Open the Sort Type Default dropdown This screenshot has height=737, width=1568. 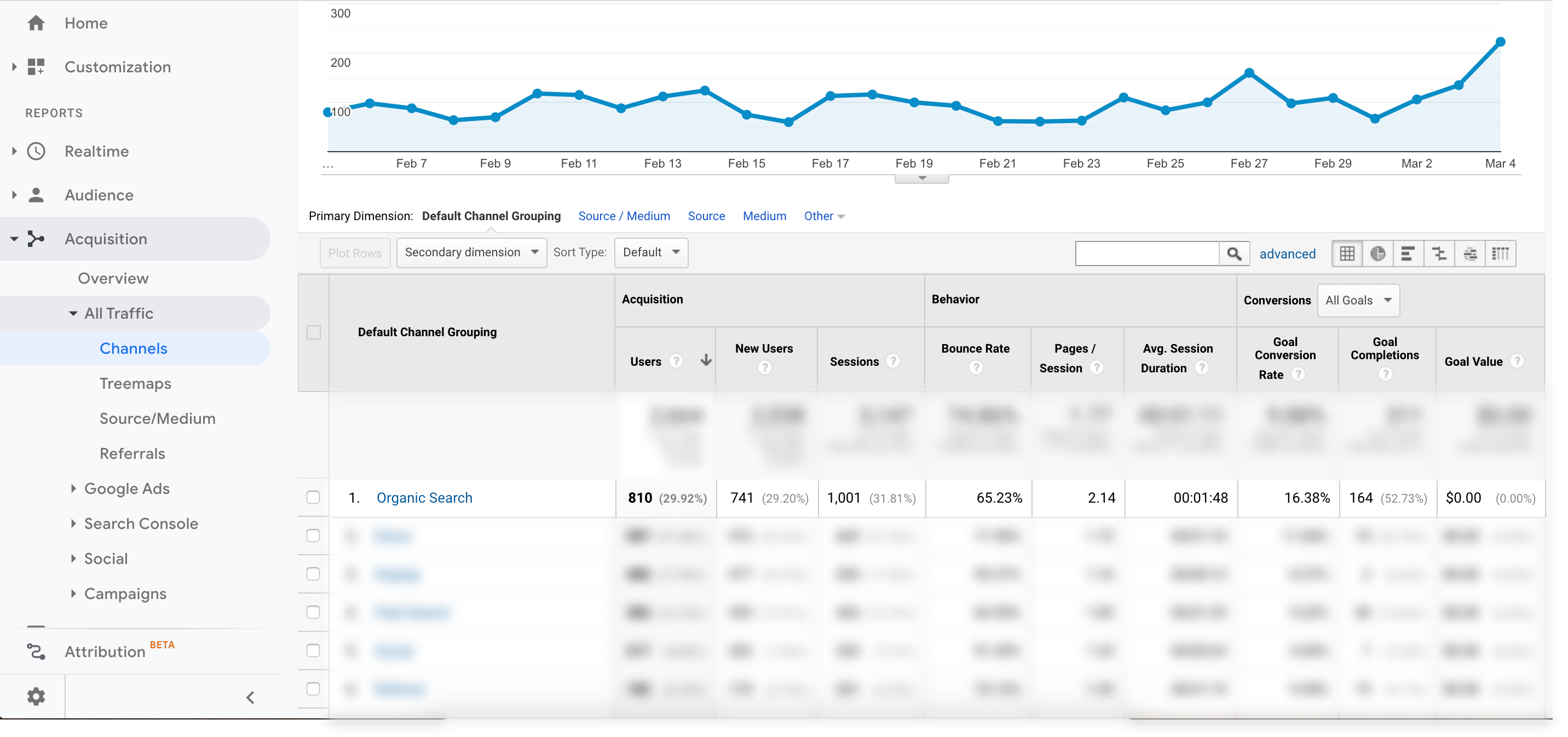tap(651, 252)
